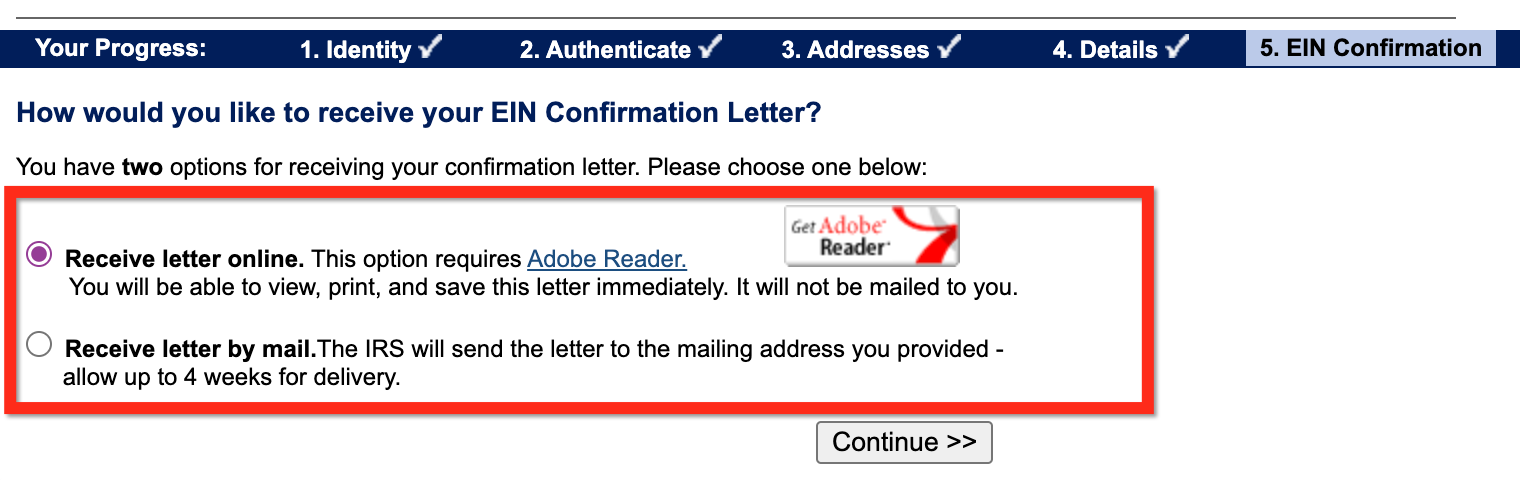Click the checkmark beside Authenticate step
Screen dimensions: 1520x480
tap(712, 47)
